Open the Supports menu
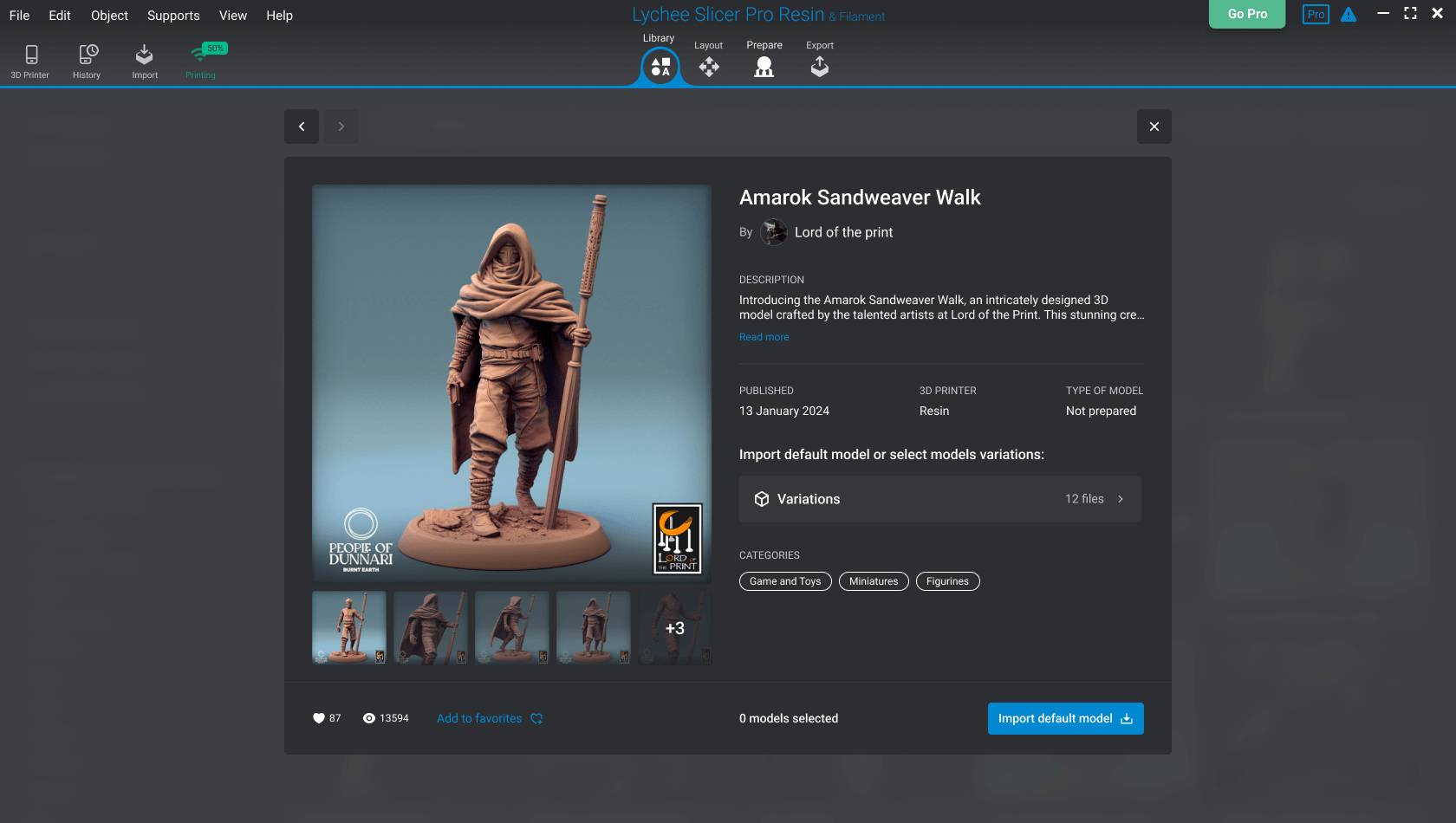Image resolution: width=1456 pixels, height=823 pixels. 173,16
